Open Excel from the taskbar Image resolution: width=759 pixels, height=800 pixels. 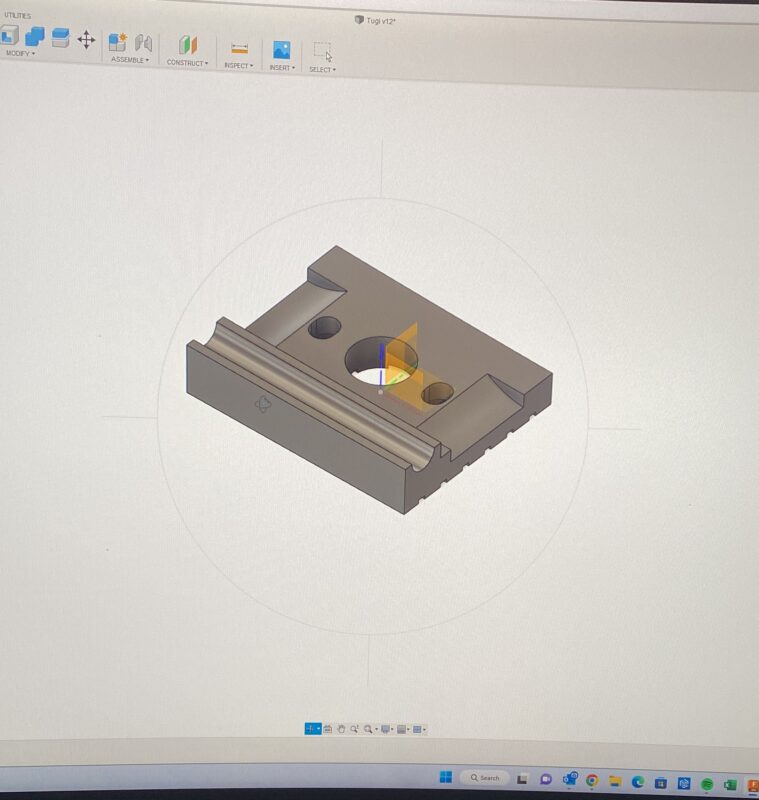[730, 785]
